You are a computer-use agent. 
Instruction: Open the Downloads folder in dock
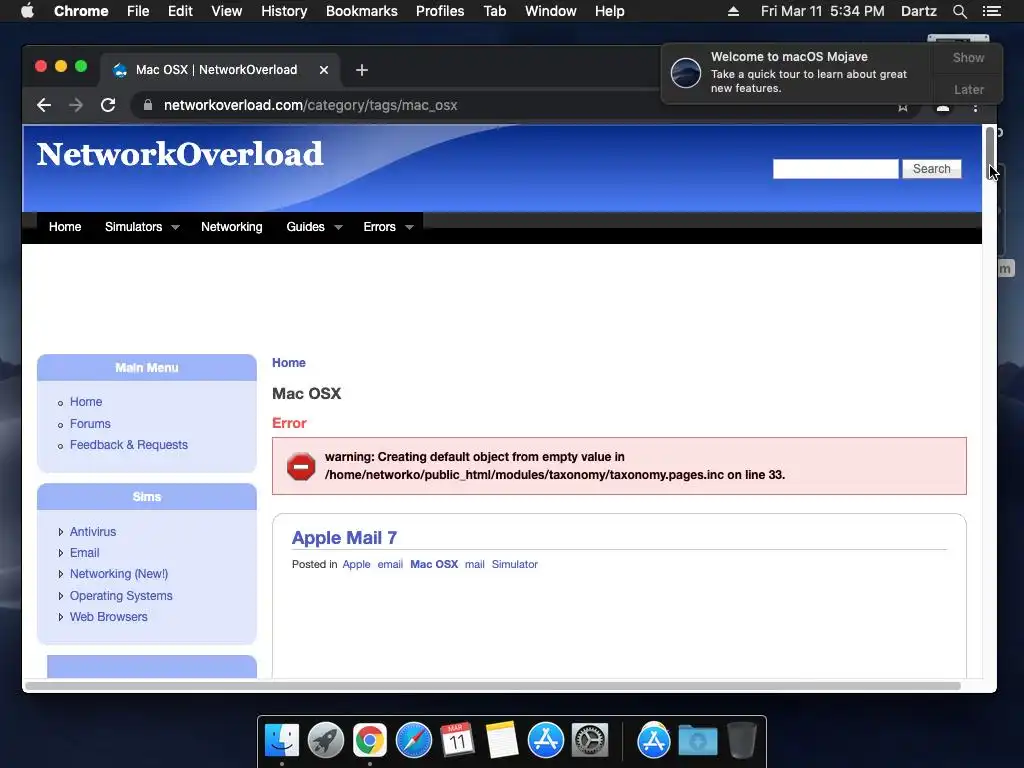[697, 741]
